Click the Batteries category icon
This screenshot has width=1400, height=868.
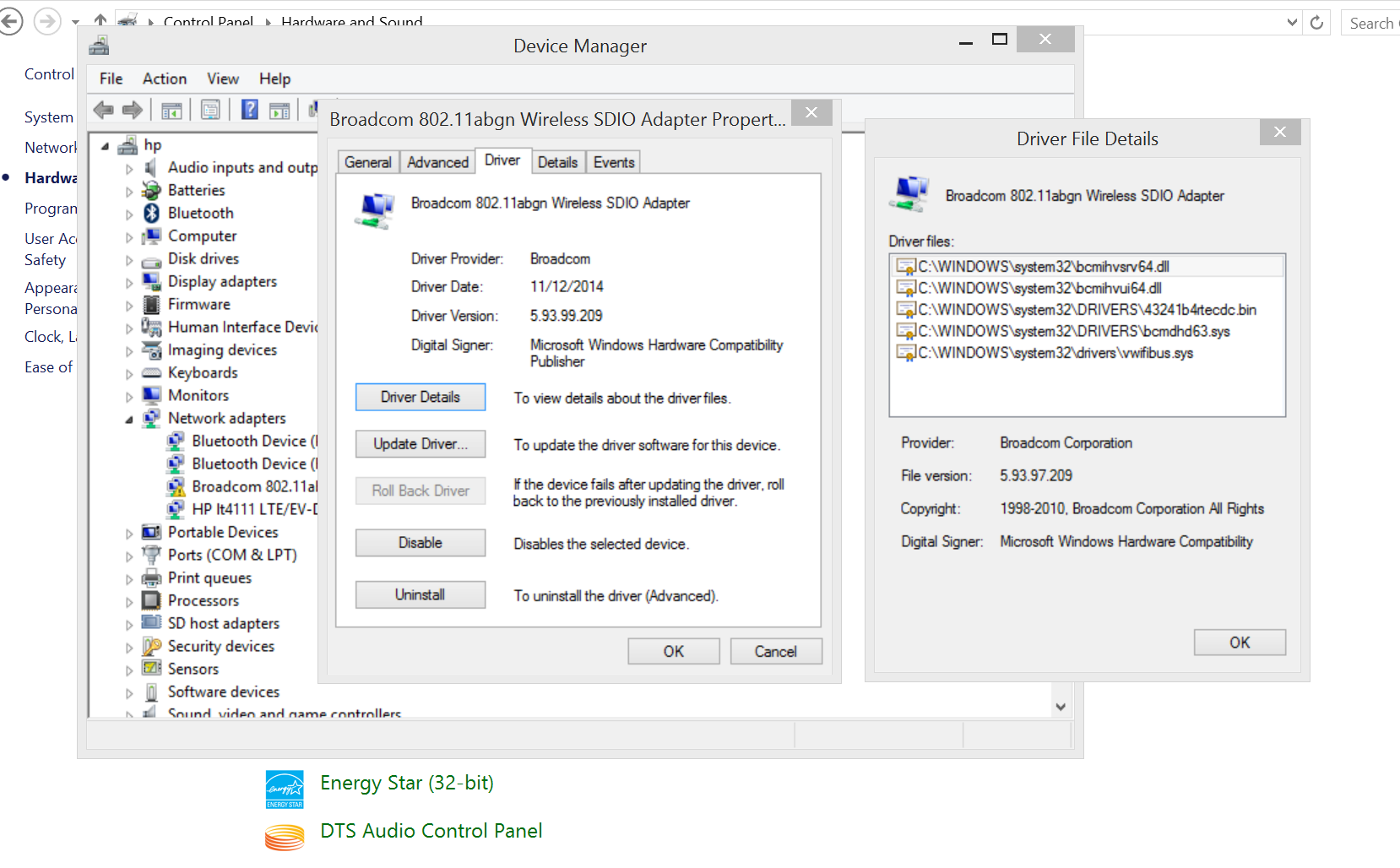(151, 190)
